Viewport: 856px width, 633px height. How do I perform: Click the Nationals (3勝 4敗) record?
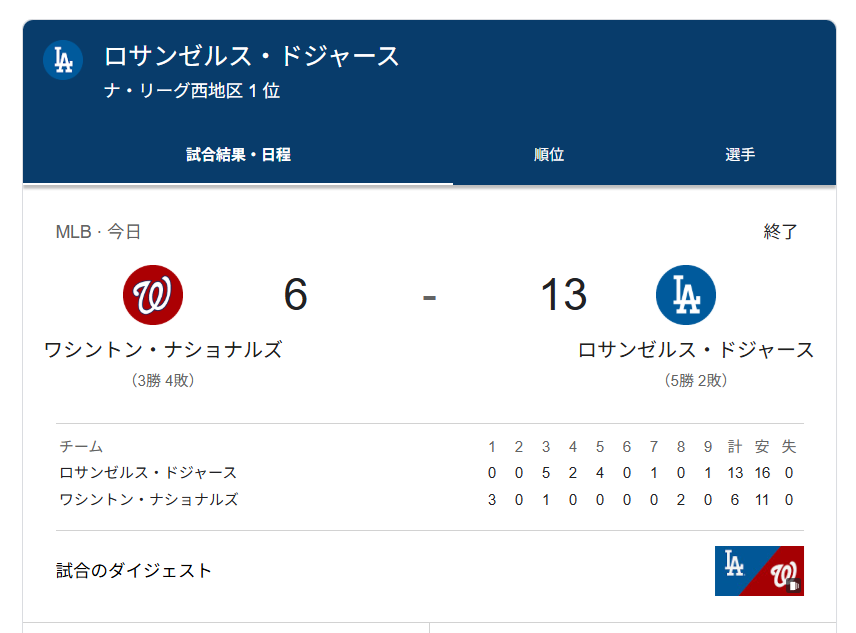[163, 381]
